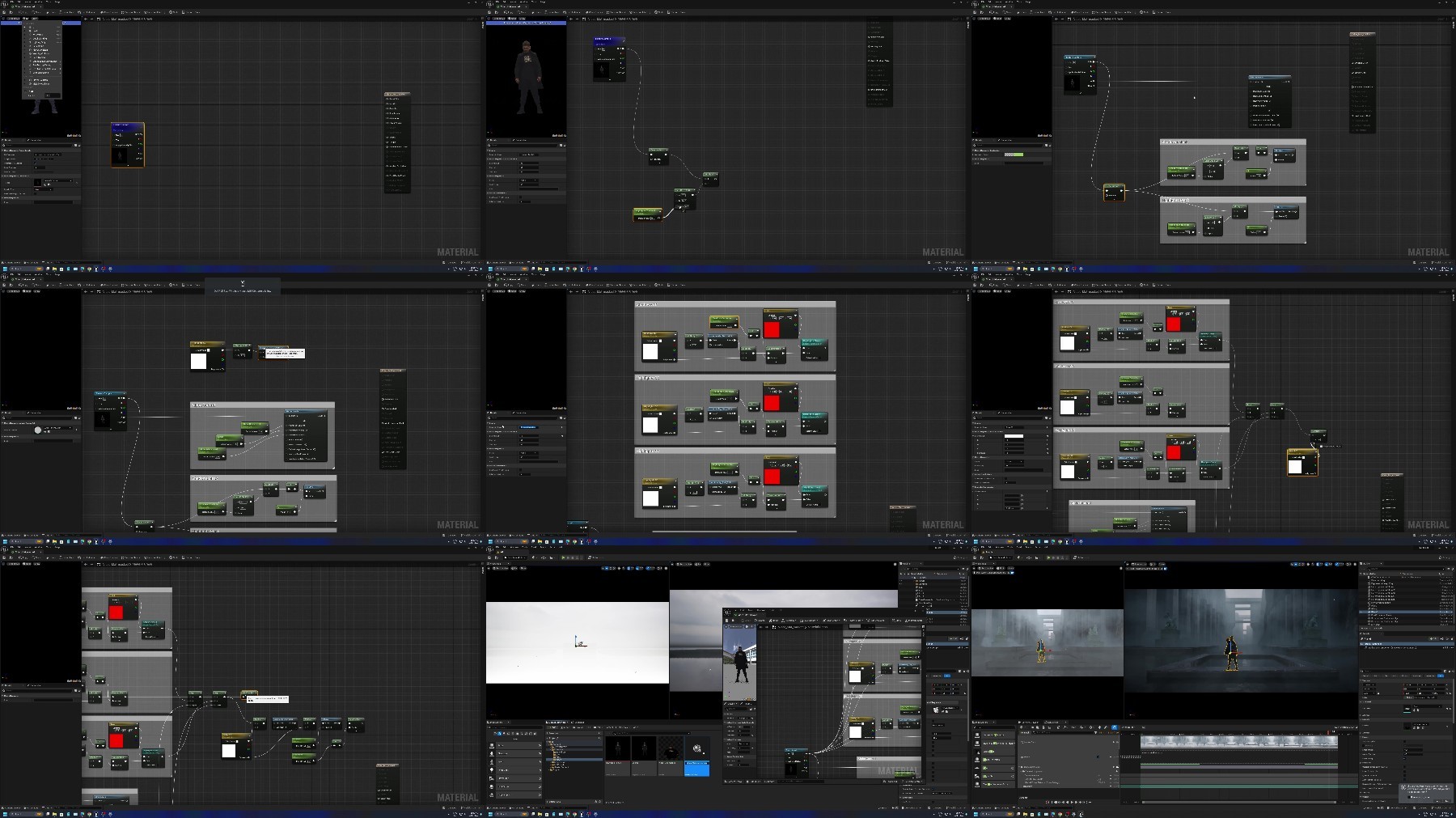1456x818 pixels.
Task: Close the notification popup at top of middle-left frame
Action: coord(242,282)
